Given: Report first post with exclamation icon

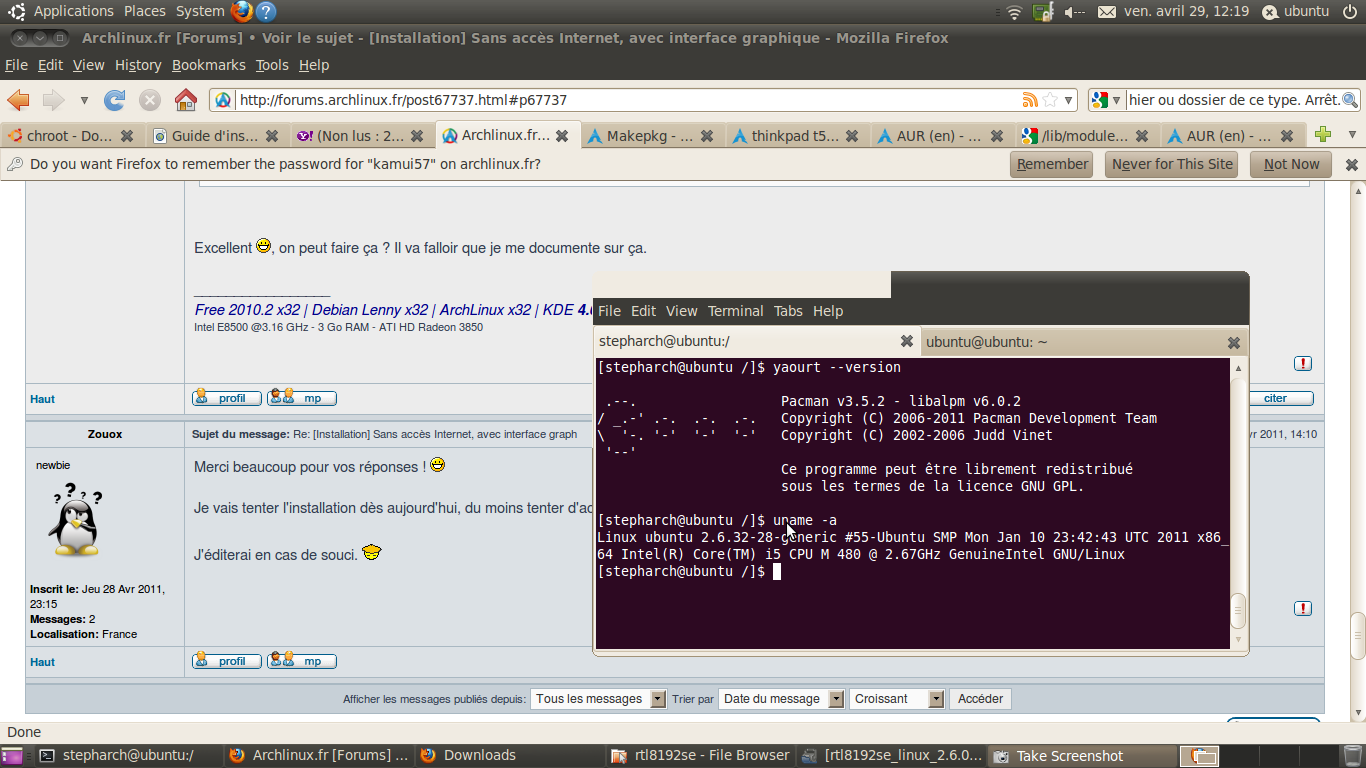Looking at the screenshot, I should pos(1303,363).
